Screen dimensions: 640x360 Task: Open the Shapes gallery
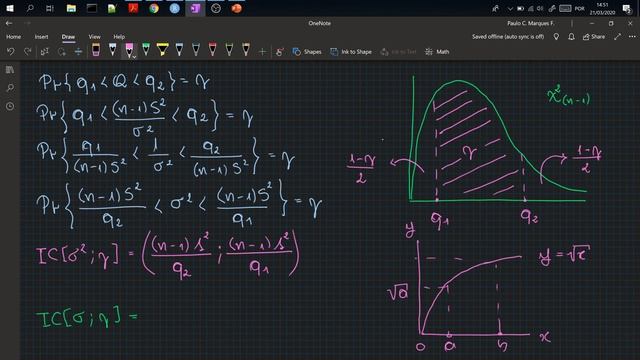coord(307,51)
